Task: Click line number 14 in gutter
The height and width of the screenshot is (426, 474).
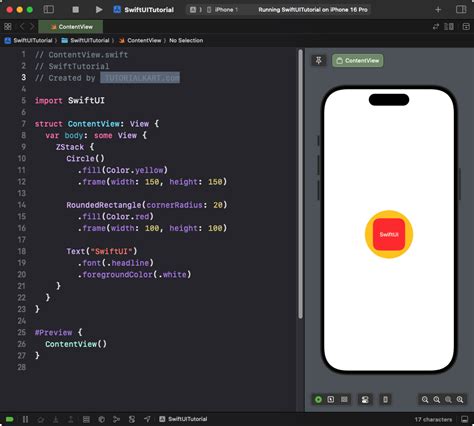Action: coord(22,205)
